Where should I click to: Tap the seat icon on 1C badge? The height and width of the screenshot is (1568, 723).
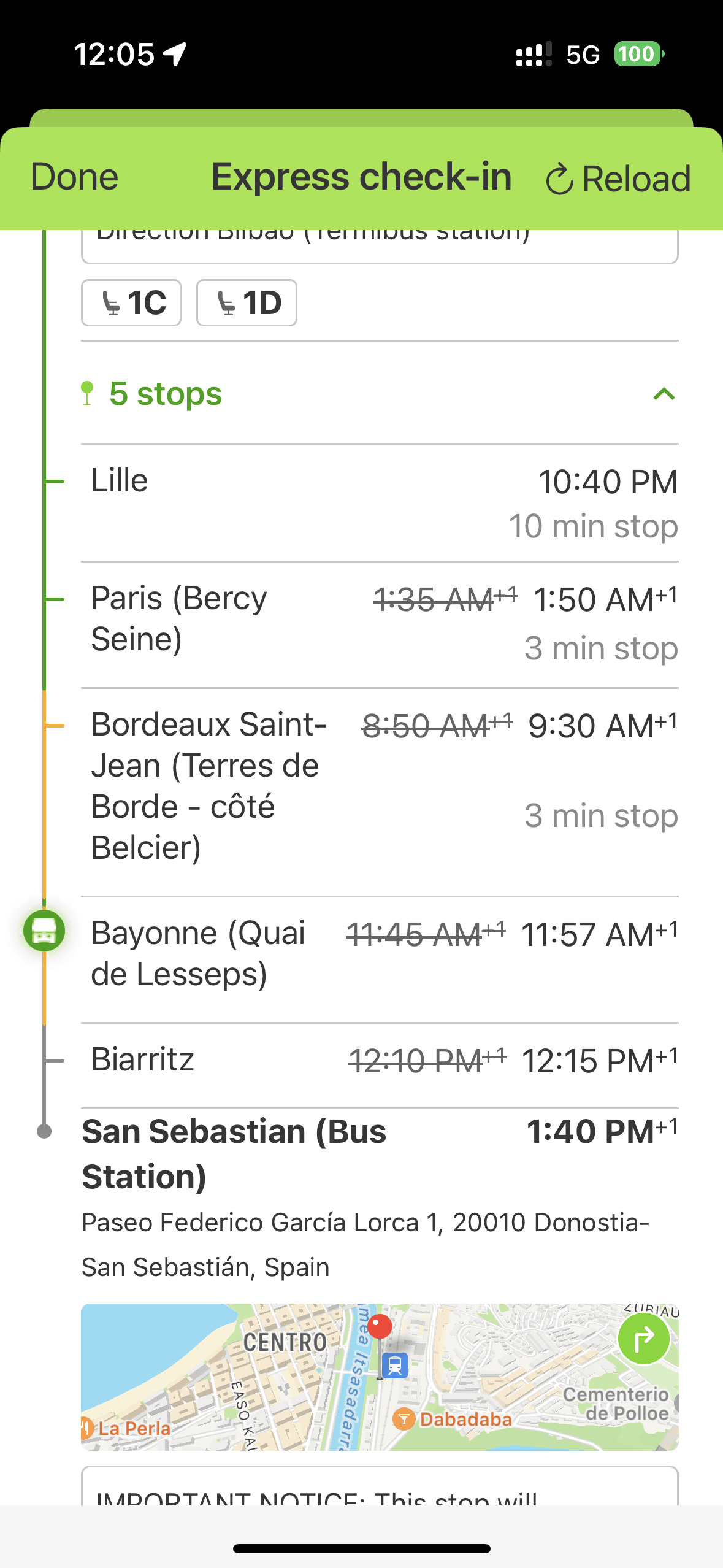[110, 303]
